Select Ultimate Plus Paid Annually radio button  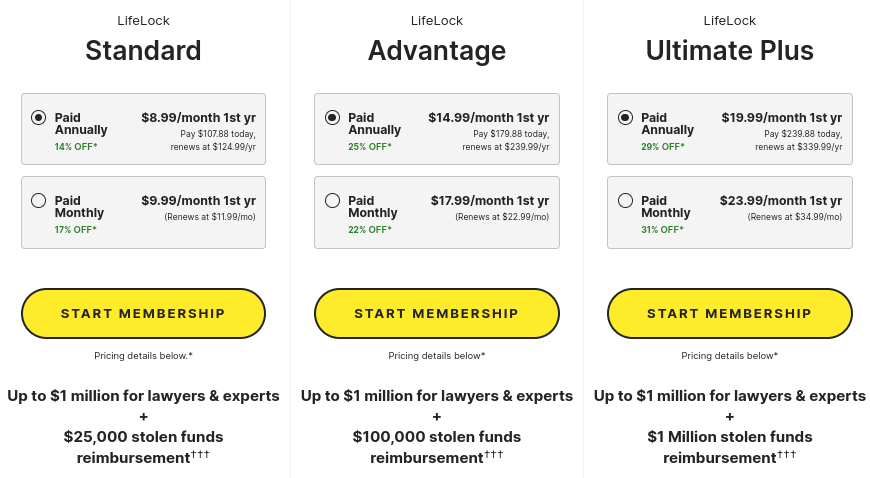(x=625, y=118)
